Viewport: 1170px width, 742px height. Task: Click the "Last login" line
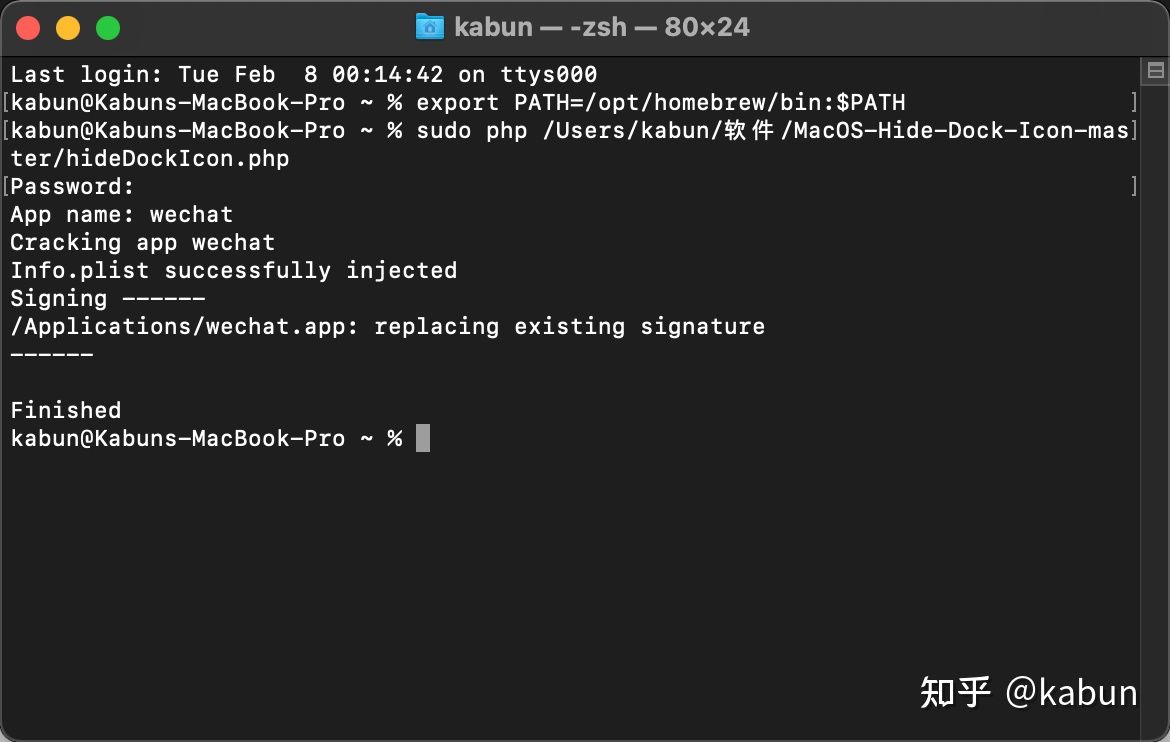point(304,74)
